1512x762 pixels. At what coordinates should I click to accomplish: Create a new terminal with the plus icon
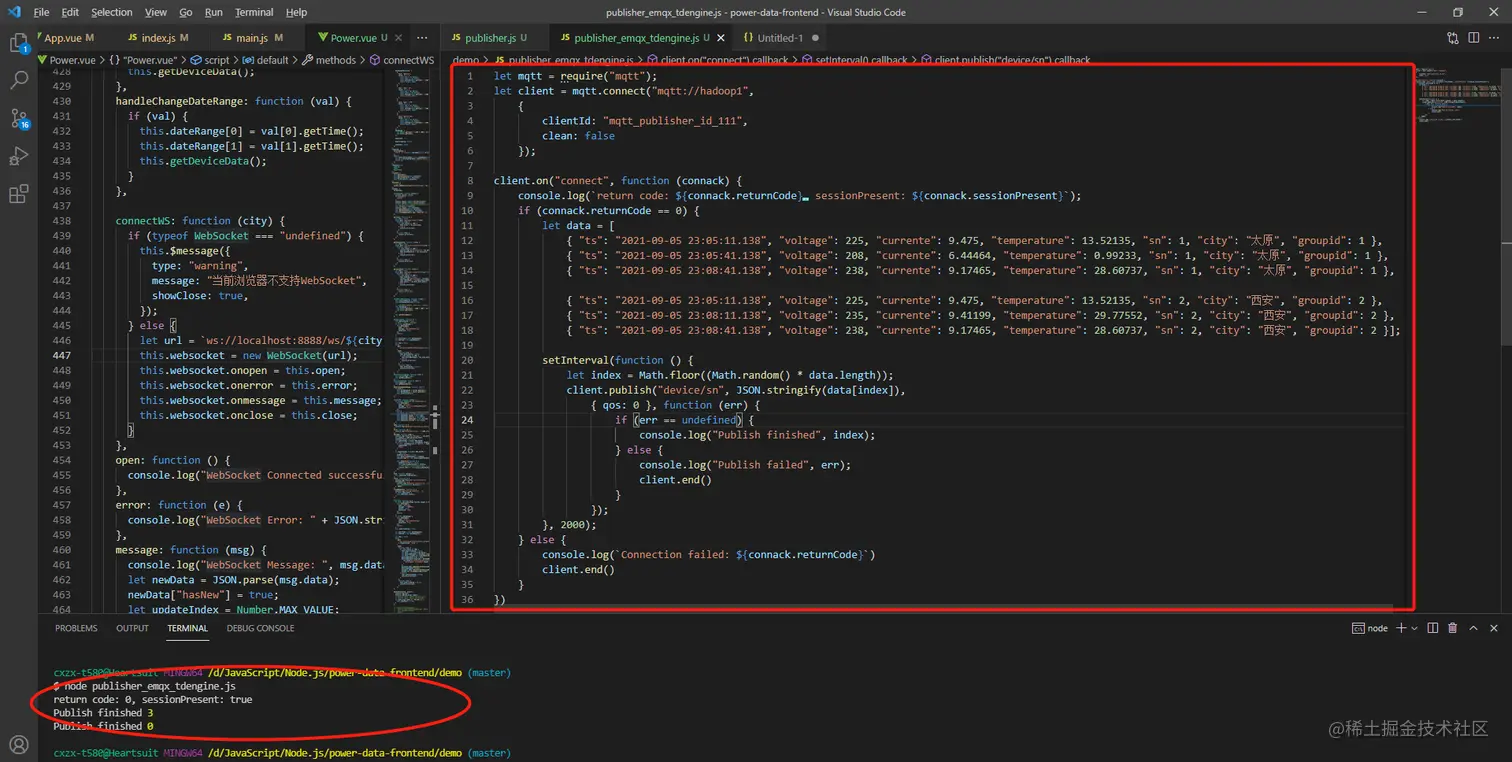pos(1399,627)
